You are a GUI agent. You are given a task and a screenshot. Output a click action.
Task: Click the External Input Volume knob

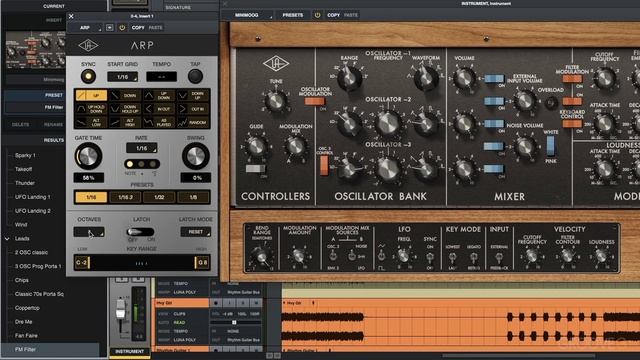click(525, 100)
